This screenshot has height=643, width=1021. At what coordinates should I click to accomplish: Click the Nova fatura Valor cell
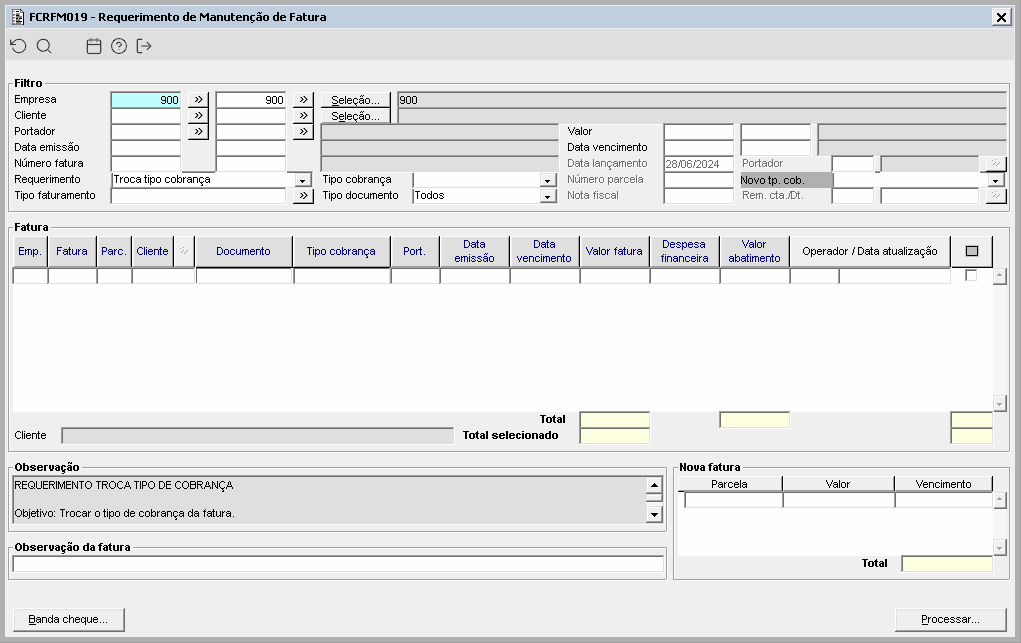[x=839, y=500]
